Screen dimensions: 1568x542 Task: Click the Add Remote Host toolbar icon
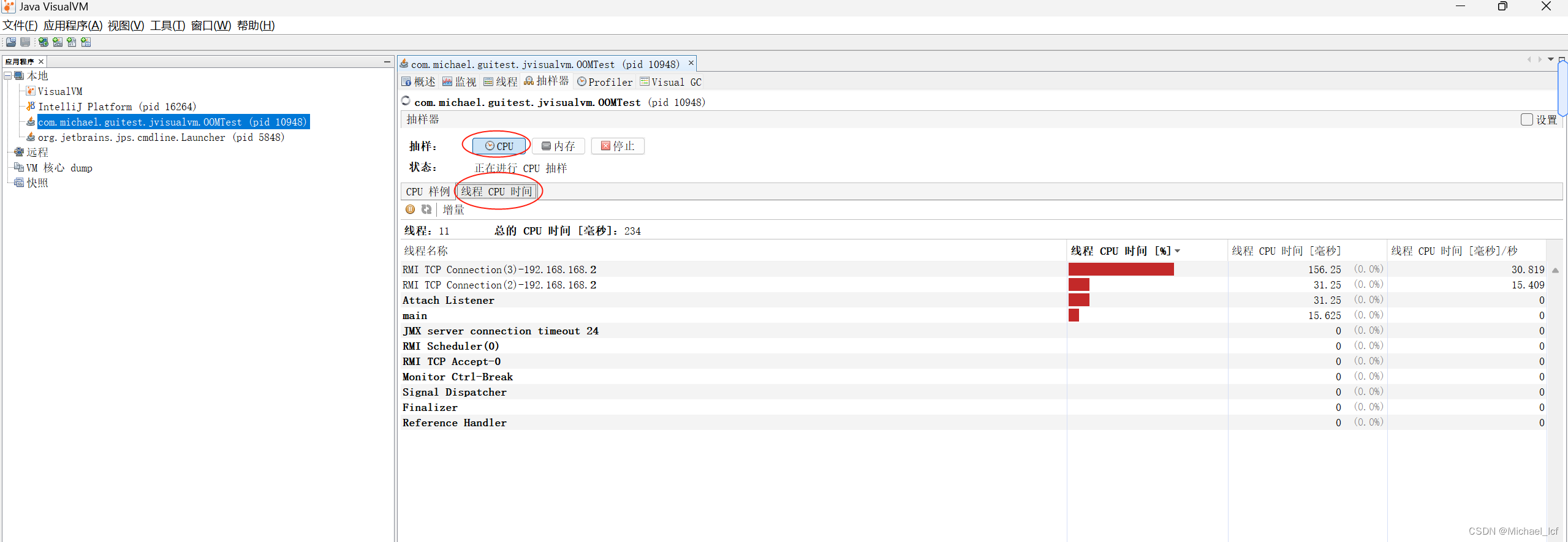pyautogui.click(x=44, y=42)
